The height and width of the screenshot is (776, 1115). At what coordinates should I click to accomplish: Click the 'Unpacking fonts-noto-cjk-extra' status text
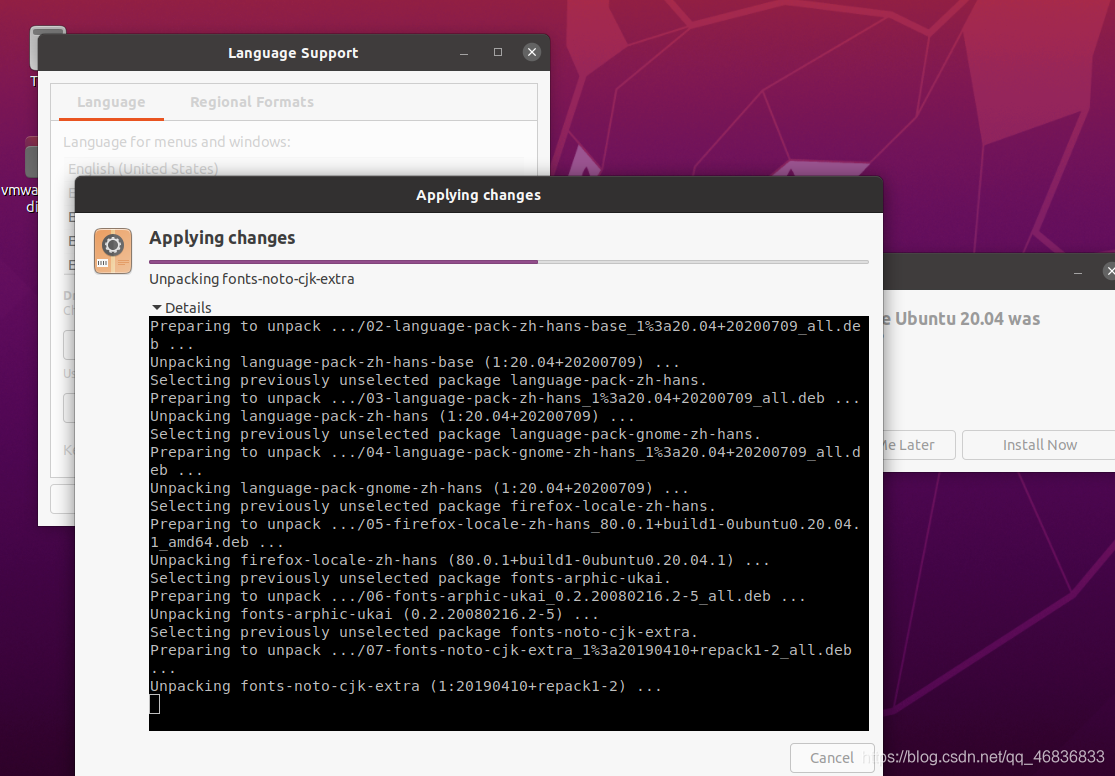tap(252, 279)
